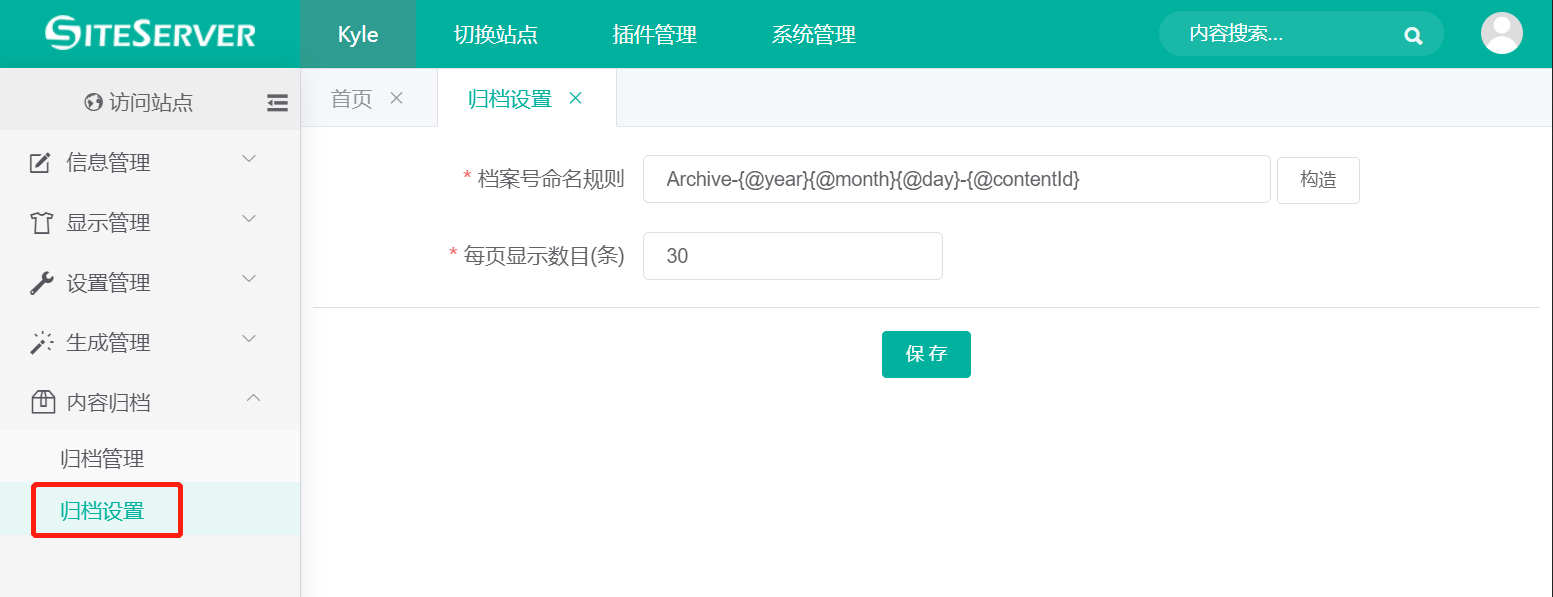Collapse sidebar using the menu fold icon

pos(277,102)
